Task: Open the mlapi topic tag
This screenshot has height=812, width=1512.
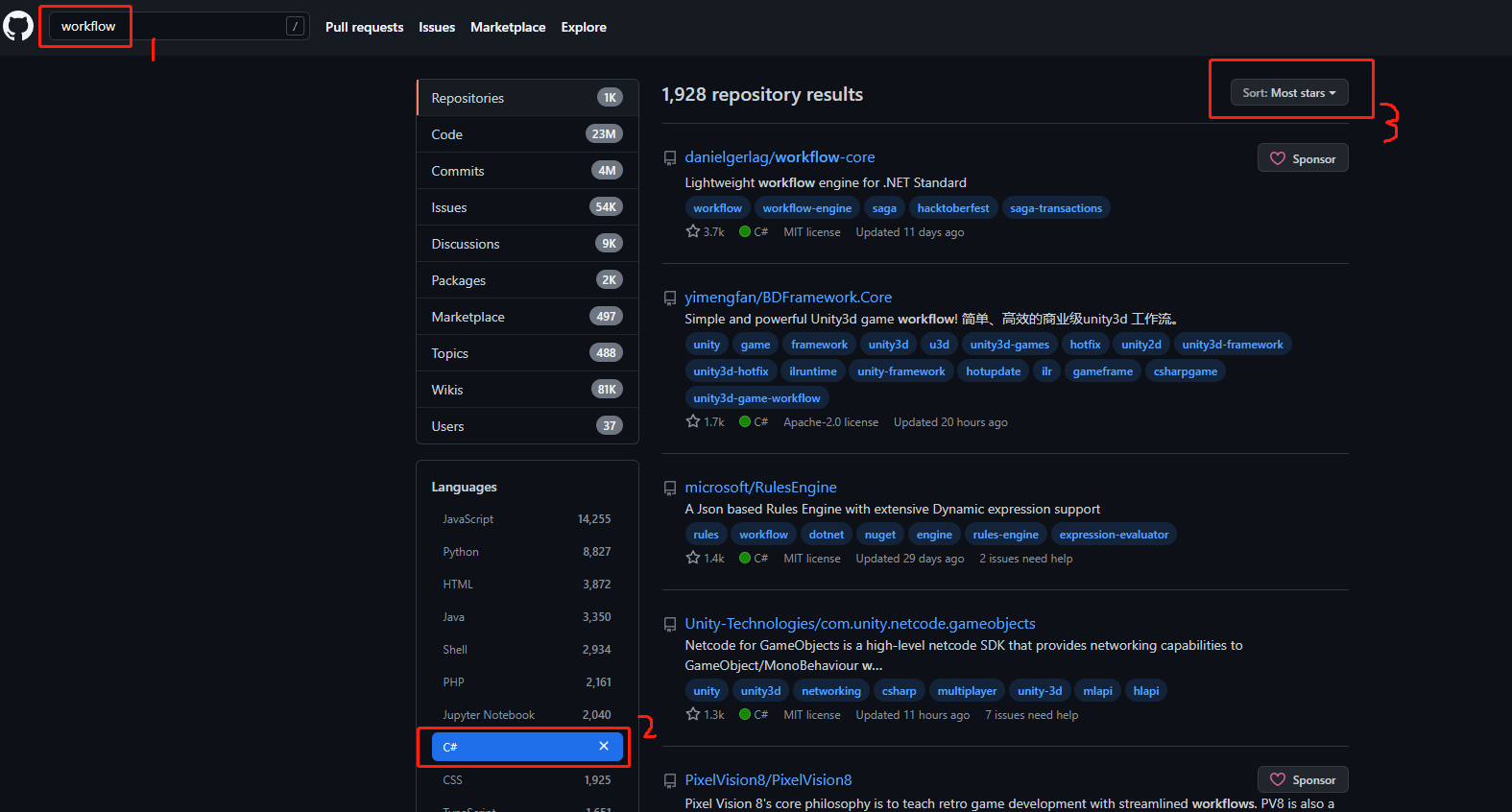Action: pyautogui.click(x=1097, y=691)
